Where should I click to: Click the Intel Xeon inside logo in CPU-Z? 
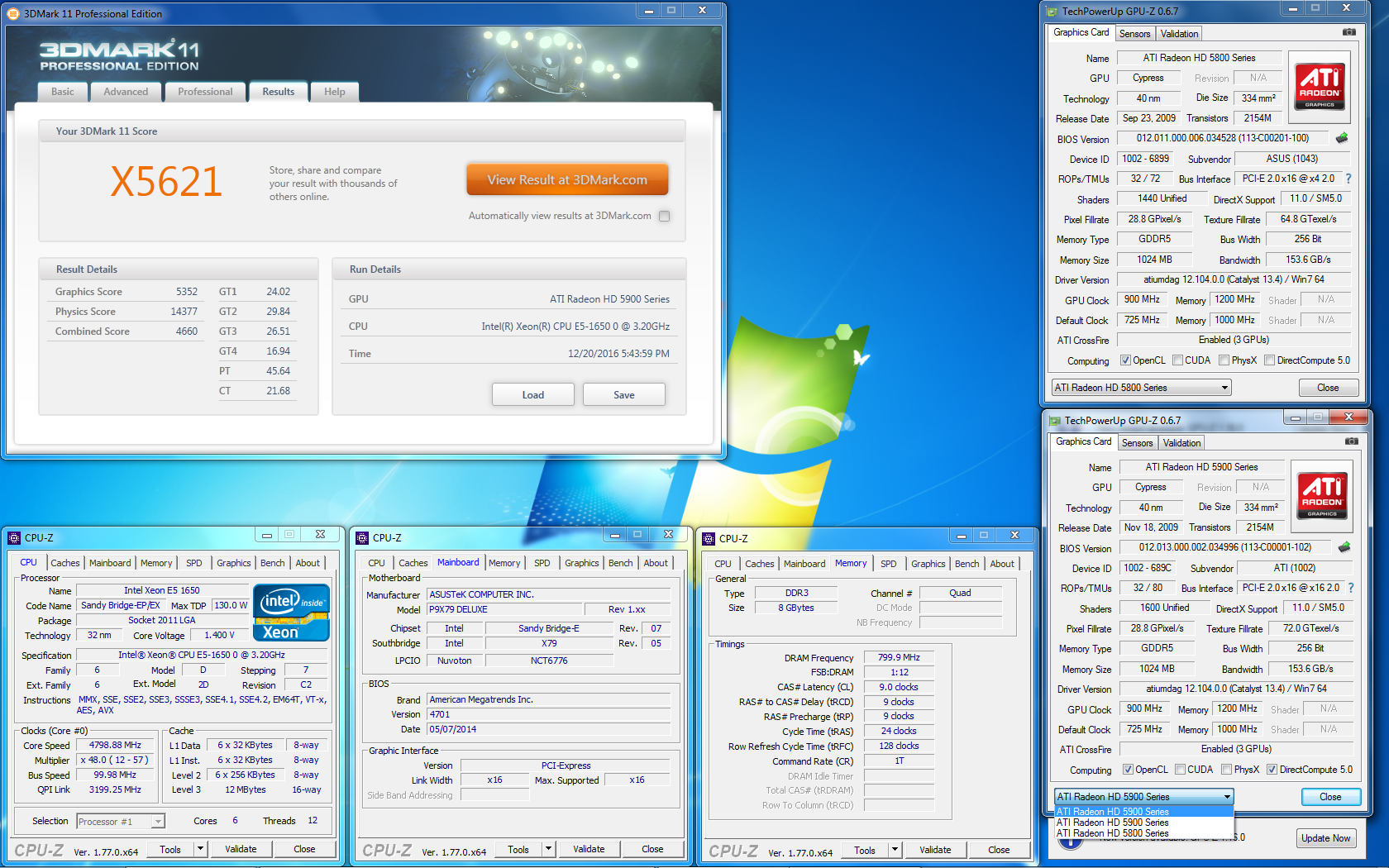(x=292, y=613)
